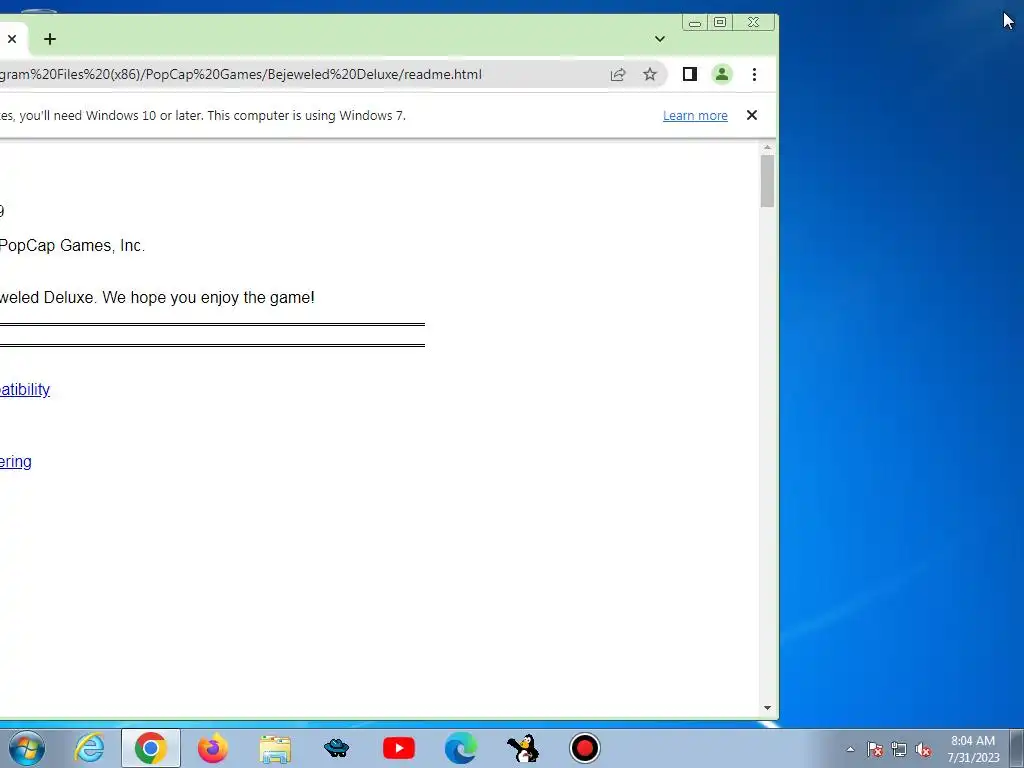Viewport: 1024px width, 768px height.
Task: Open the YouTube taskbar shortcut
Action: pyautogui.click(x=399, y=748)
